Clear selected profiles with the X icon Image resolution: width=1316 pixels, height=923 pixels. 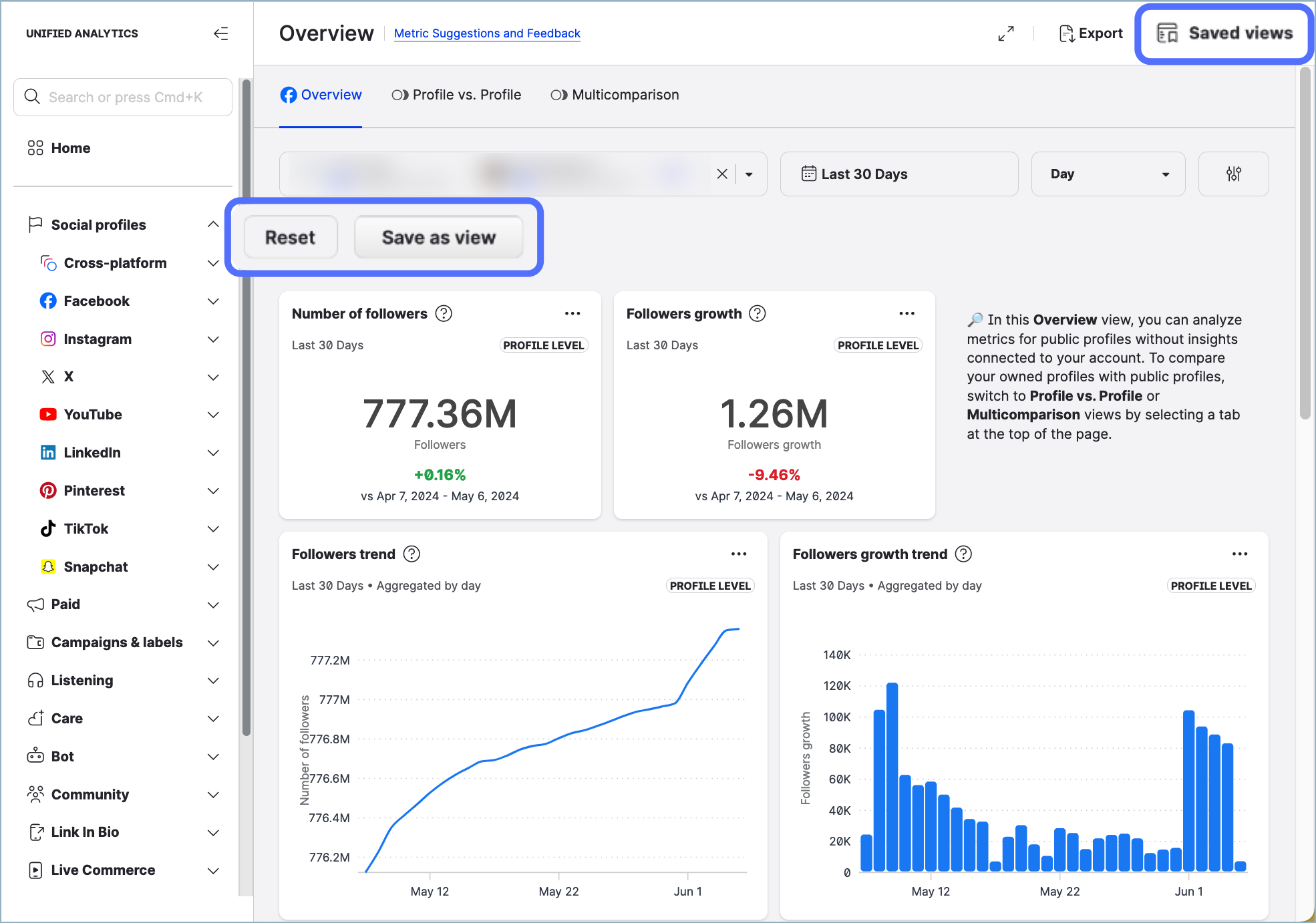722,174
